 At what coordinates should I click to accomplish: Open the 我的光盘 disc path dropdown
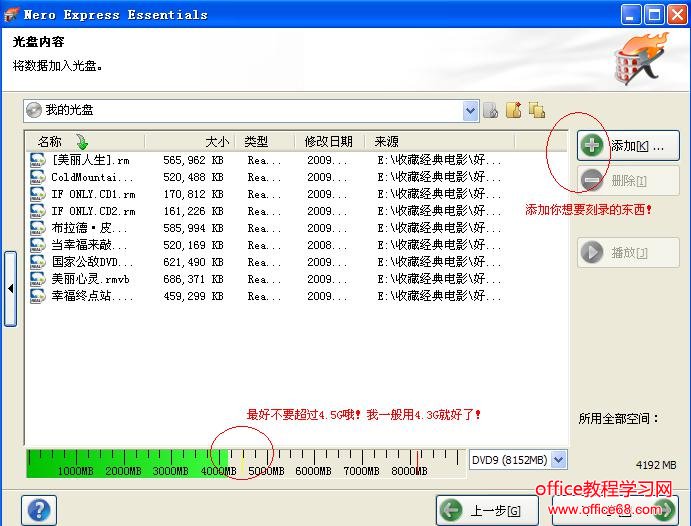tap(470, 110)
